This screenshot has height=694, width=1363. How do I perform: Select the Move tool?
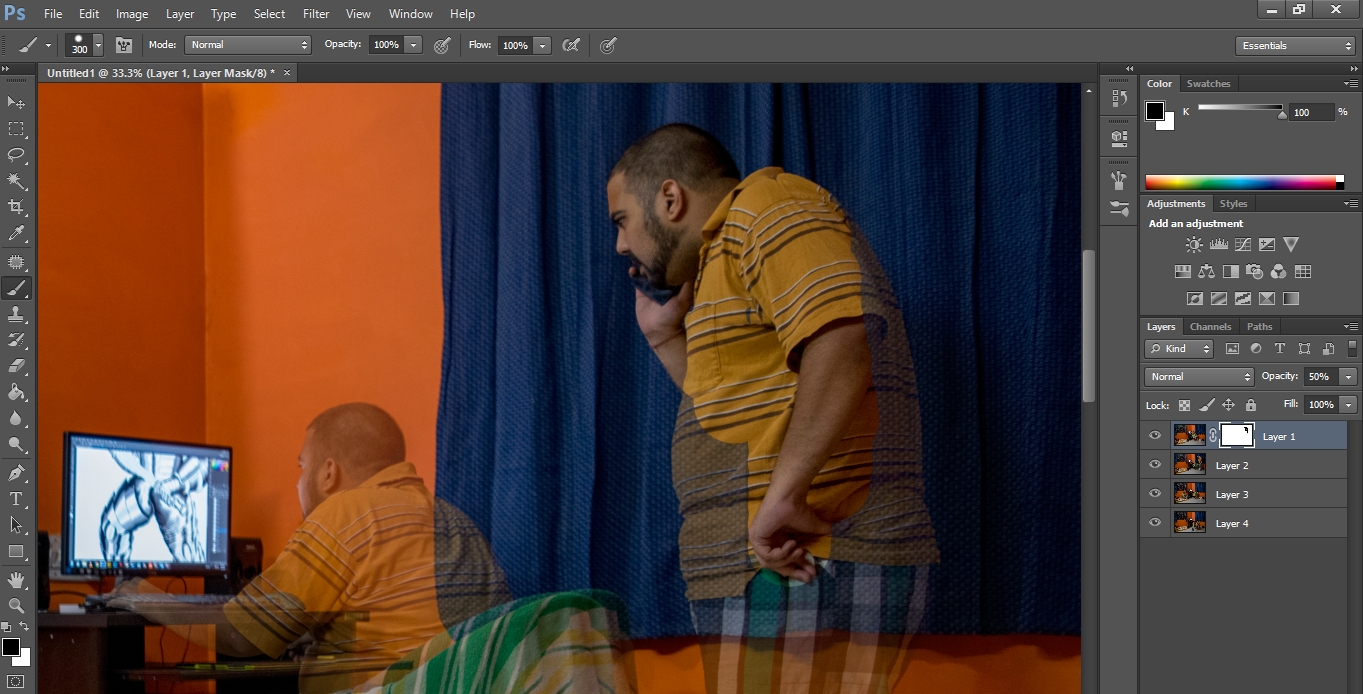(15, 104)
